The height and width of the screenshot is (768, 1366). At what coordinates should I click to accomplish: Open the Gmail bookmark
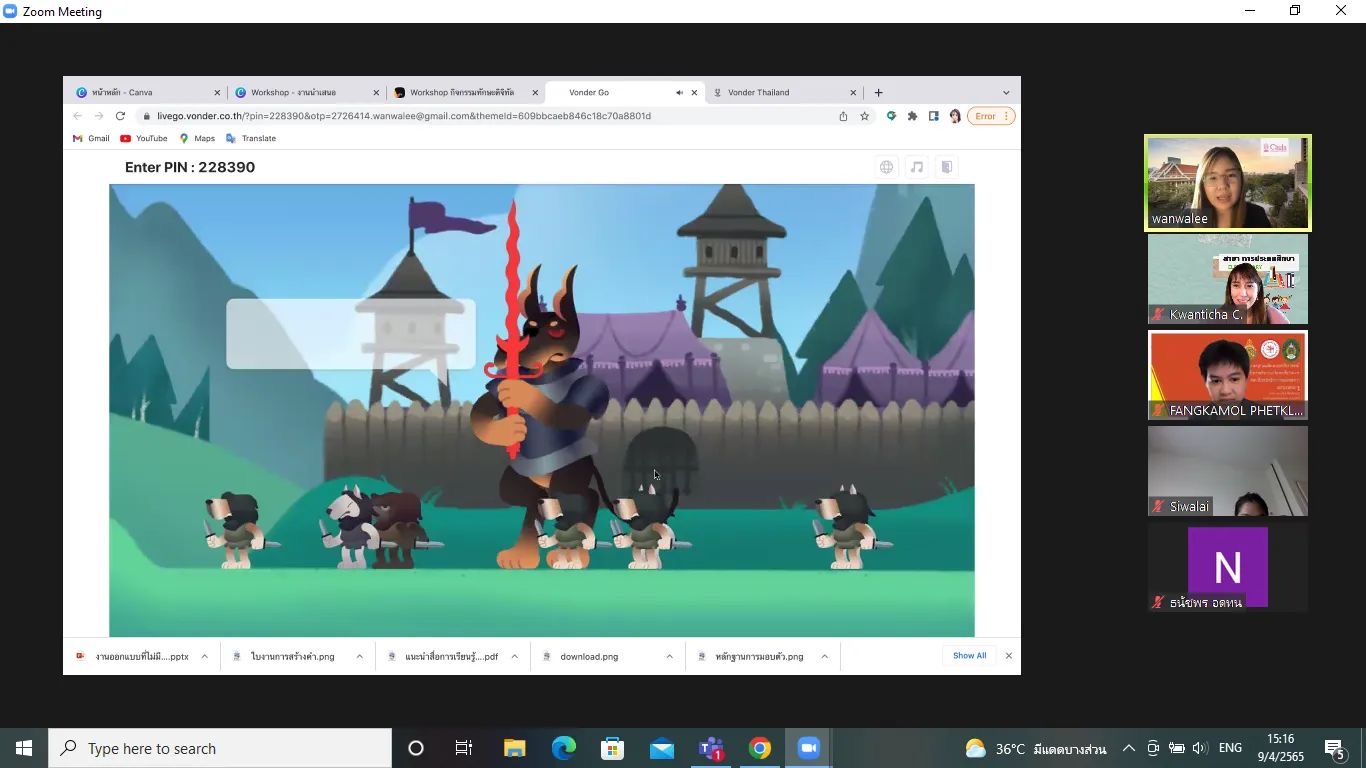[x=91, y=138]
